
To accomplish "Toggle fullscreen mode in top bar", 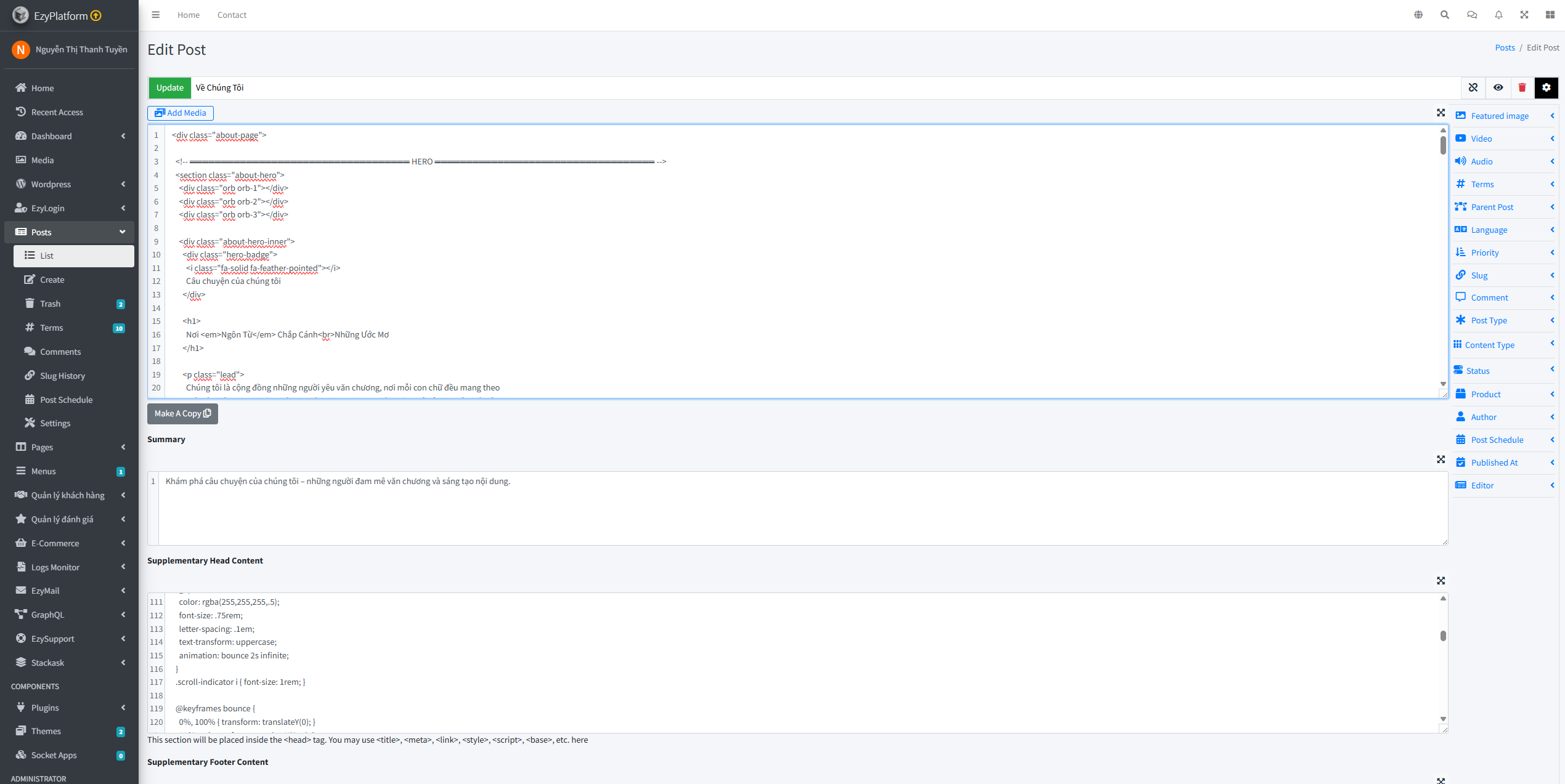I will click(x=1524, y=15).
